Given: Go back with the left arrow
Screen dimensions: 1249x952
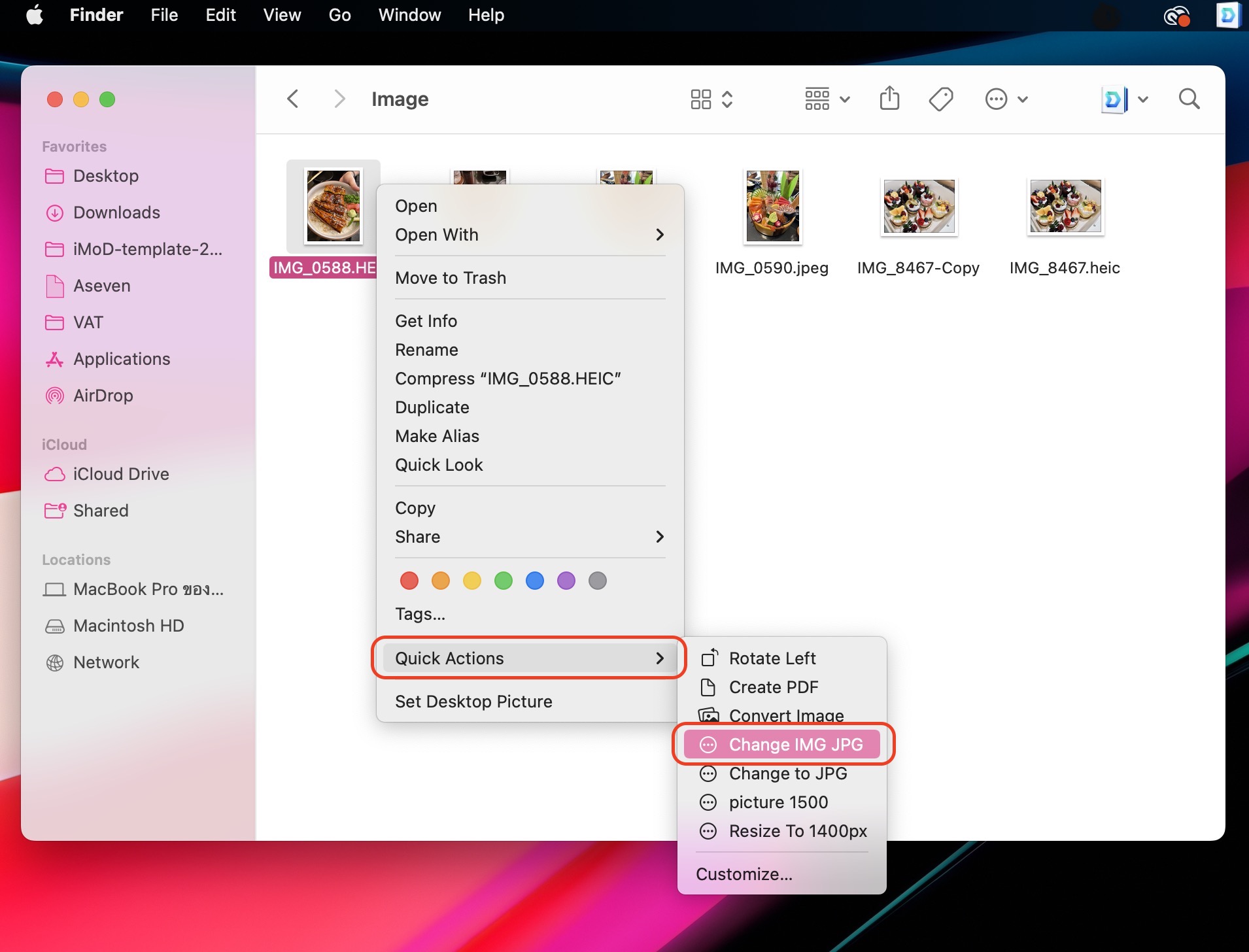Looking at the screenshot, I should 293,99.
